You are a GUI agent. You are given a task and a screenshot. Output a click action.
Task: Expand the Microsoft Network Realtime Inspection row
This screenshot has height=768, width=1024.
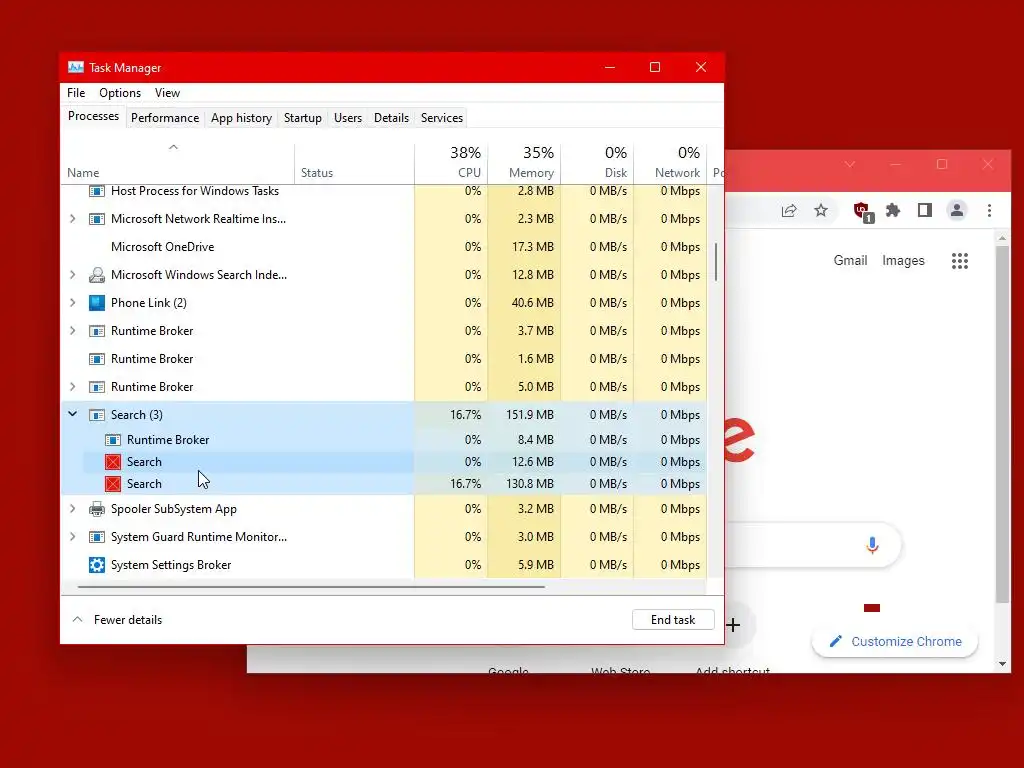(72, 219)
